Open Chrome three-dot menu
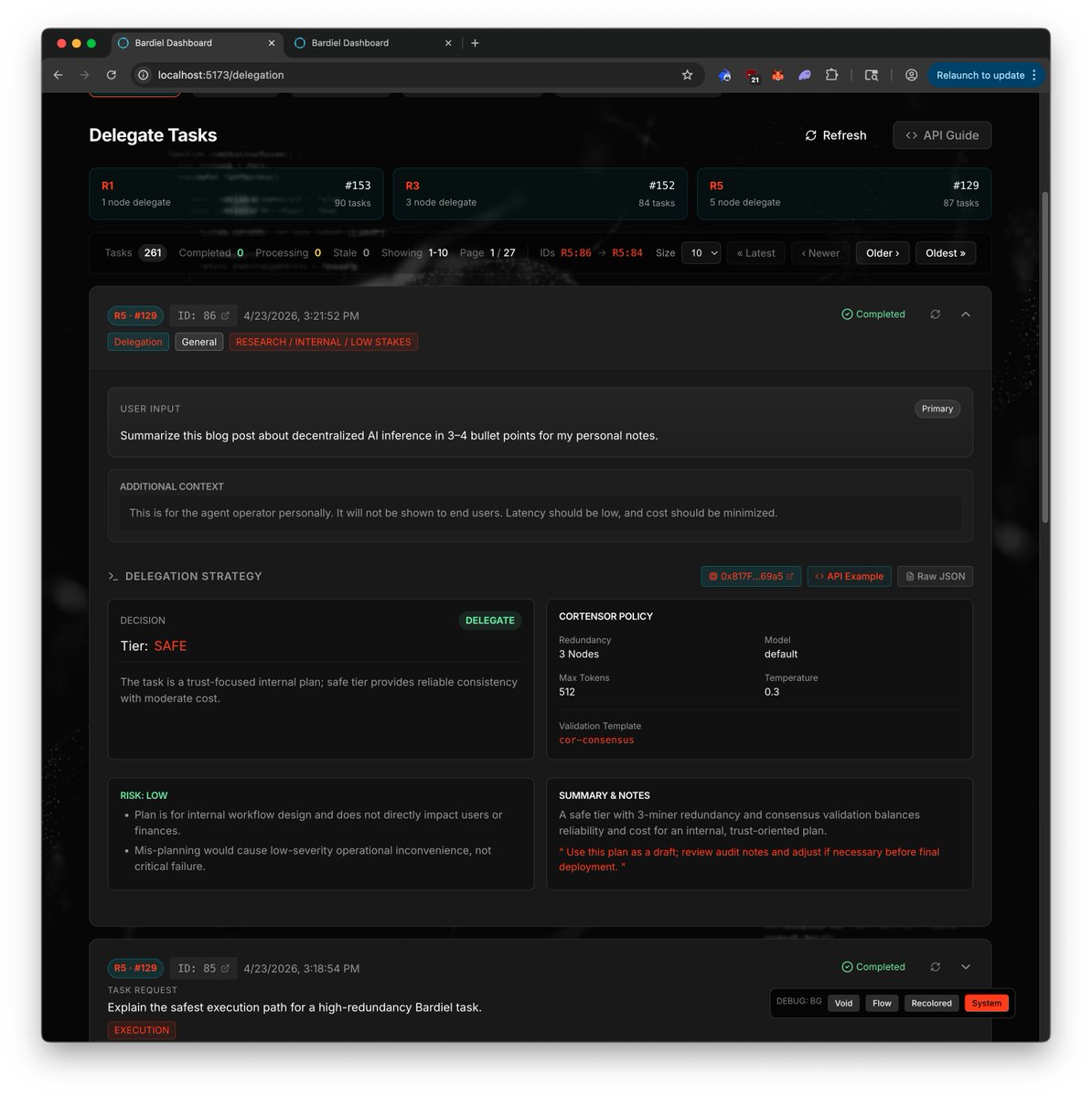Screen dimensions: 1092x1097 pos(1034,75)
